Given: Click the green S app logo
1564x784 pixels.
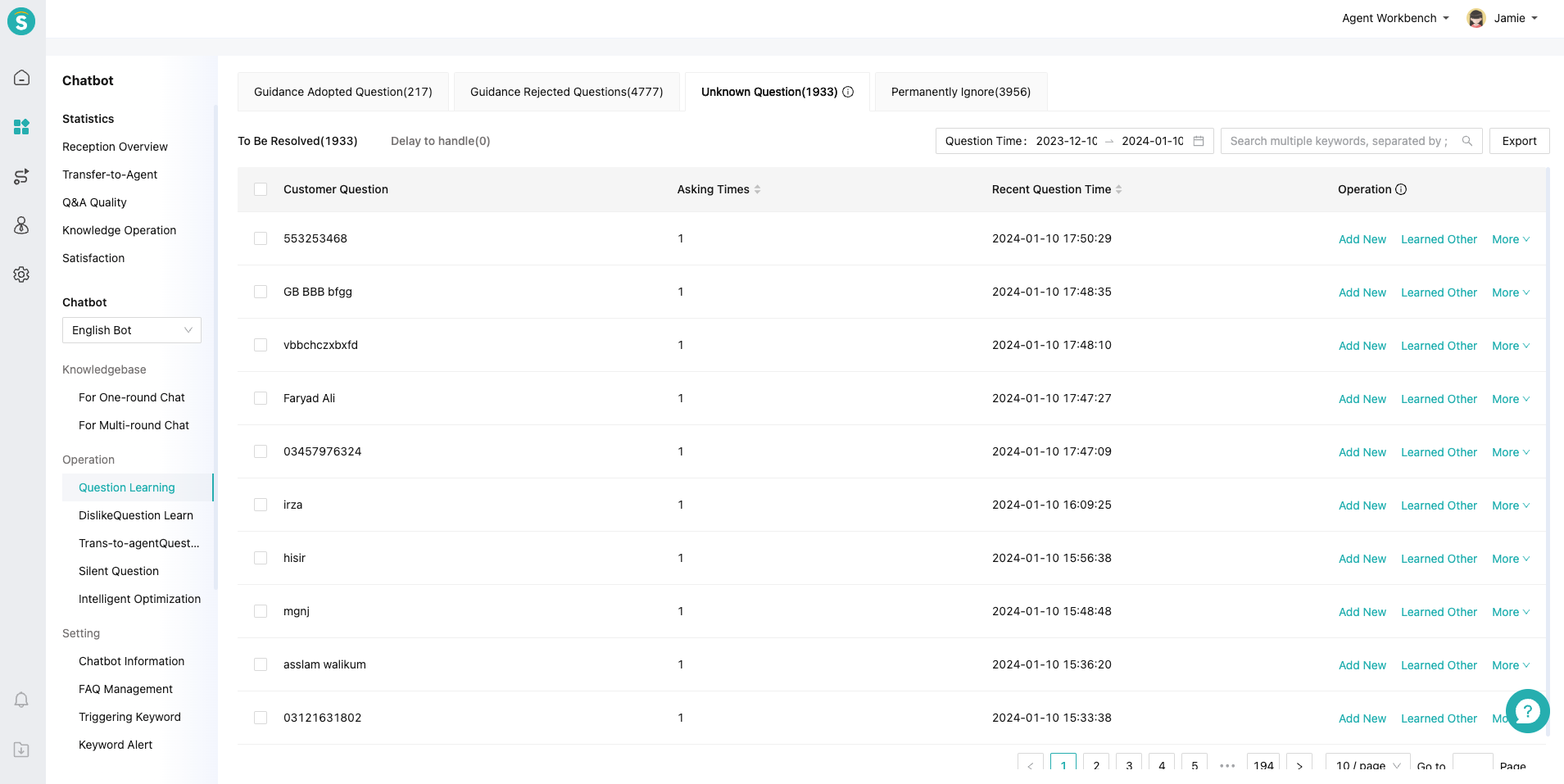Looking at the screenshot, I should coord(21,21).
